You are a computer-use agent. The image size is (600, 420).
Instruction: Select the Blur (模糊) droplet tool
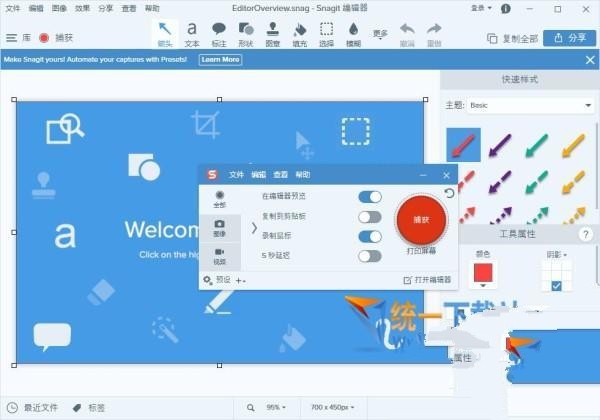point(353,34)
